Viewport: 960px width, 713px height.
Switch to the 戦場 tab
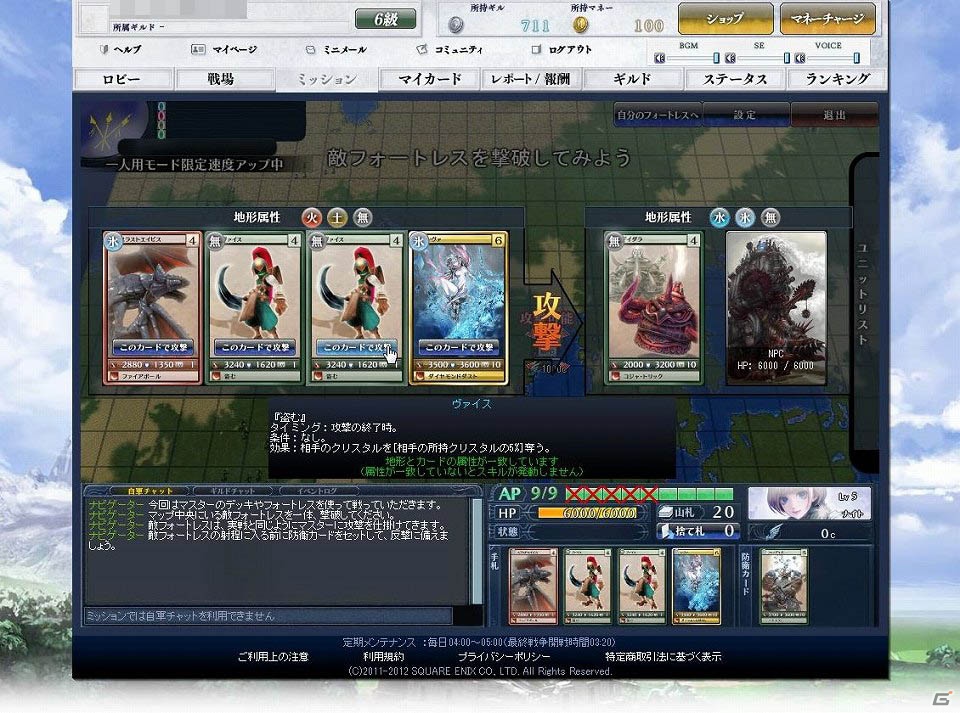click(x=224, y=80)
